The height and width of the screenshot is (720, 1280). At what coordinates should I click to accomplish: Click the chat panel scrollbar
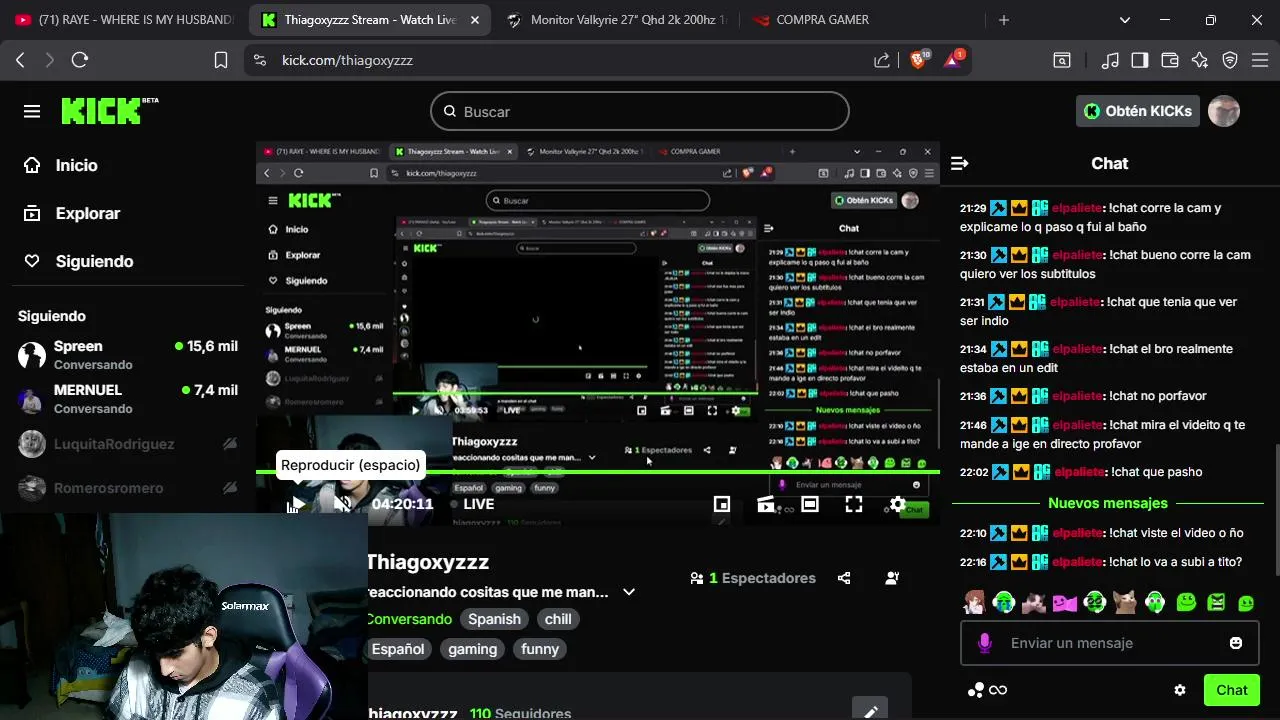pos(1276,510)
